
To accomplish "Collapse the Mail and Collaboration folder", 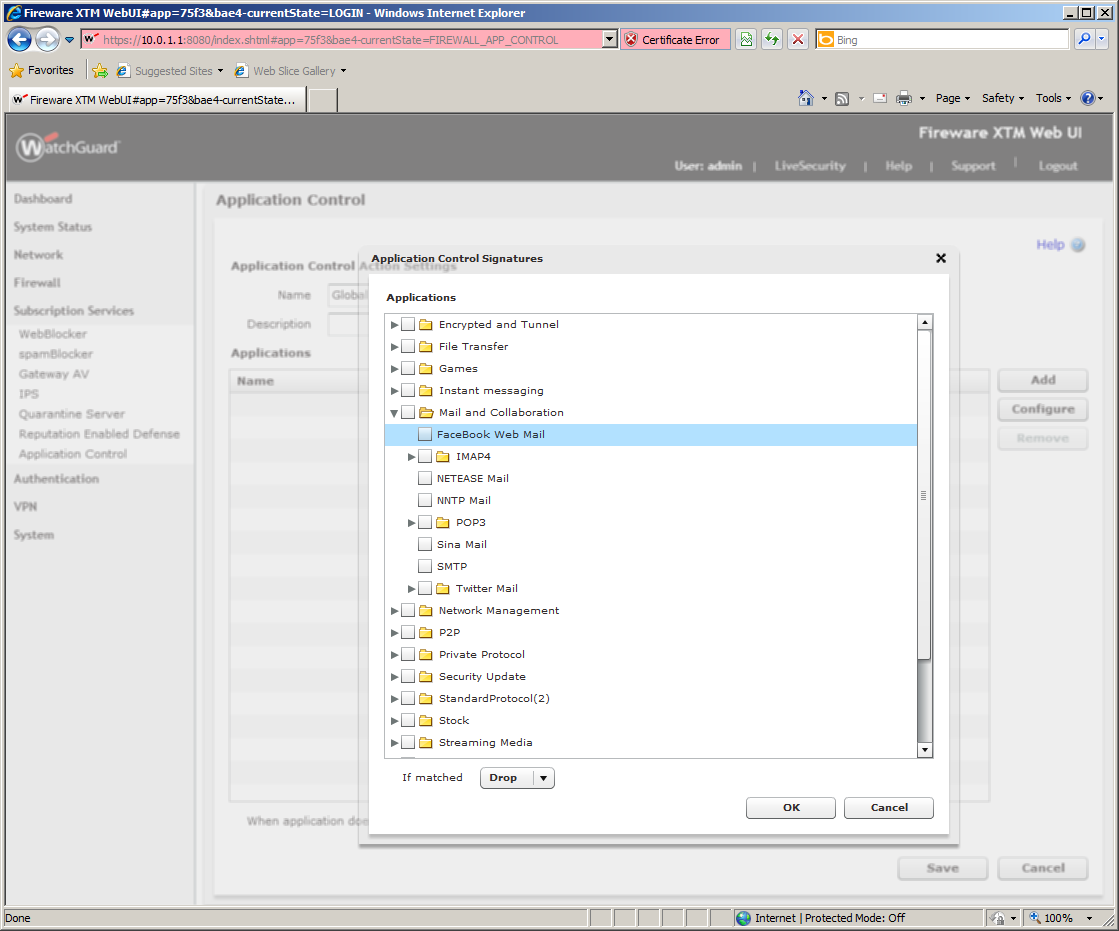I will click(x=395, y=413).
